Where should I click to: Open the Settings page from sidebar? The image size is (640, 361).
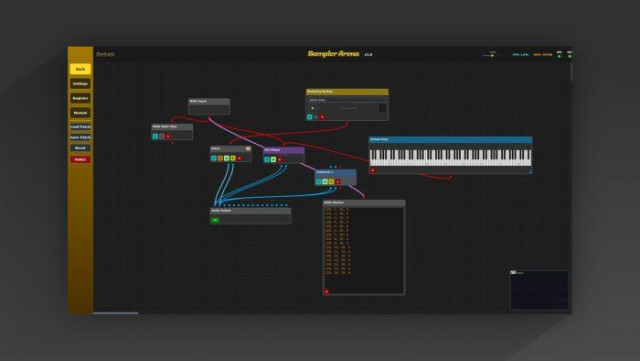click(x=80, y=84)
